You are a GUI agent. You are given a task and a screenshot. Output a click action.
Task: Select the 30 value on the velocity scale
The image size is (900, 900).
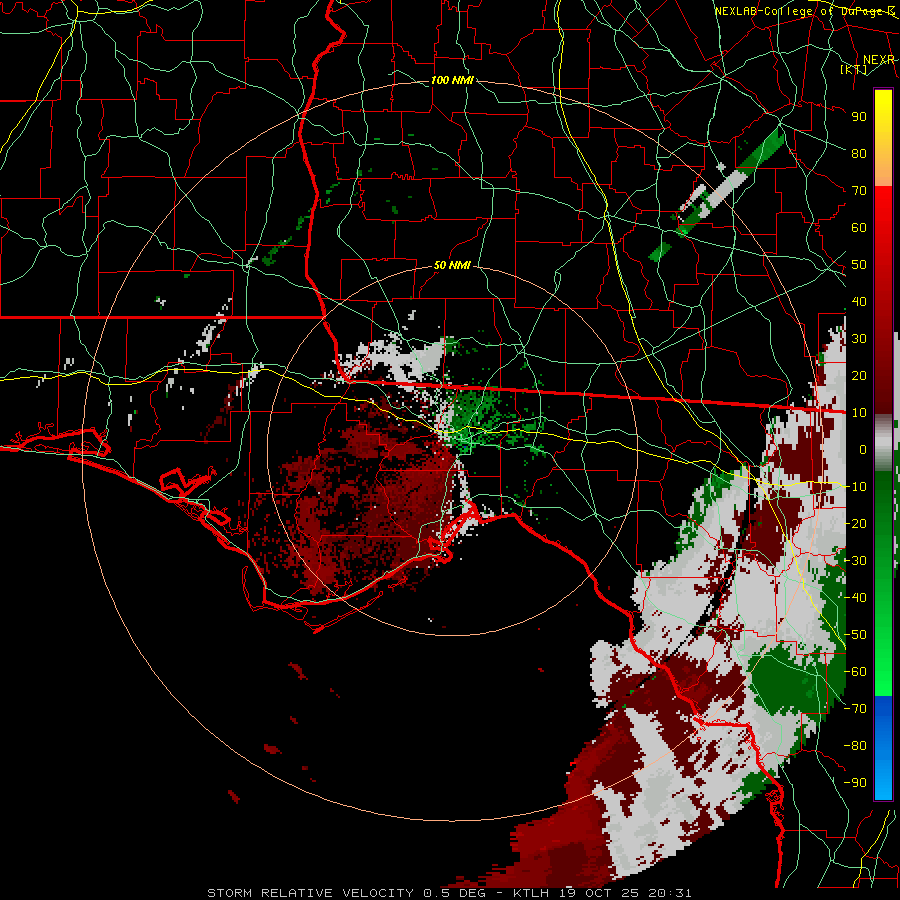(859, 339)
